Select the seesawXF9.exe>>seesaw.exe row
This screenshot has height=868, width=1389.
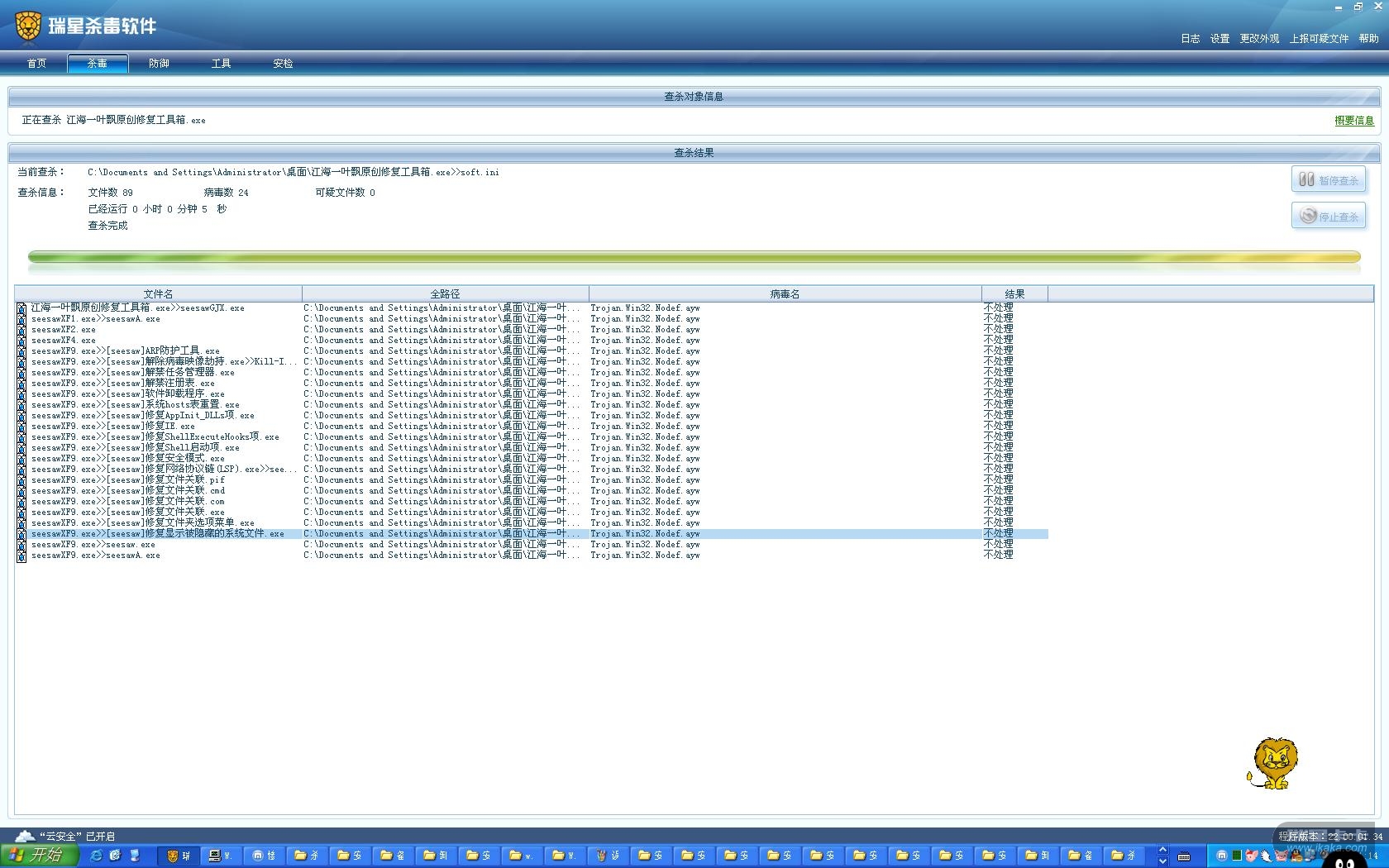[532, 544]
